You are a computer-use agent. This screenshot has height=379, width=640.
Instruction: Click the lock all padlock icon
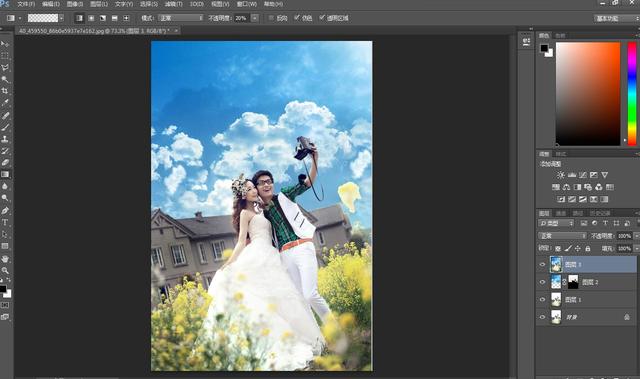[x=588, y=248]
